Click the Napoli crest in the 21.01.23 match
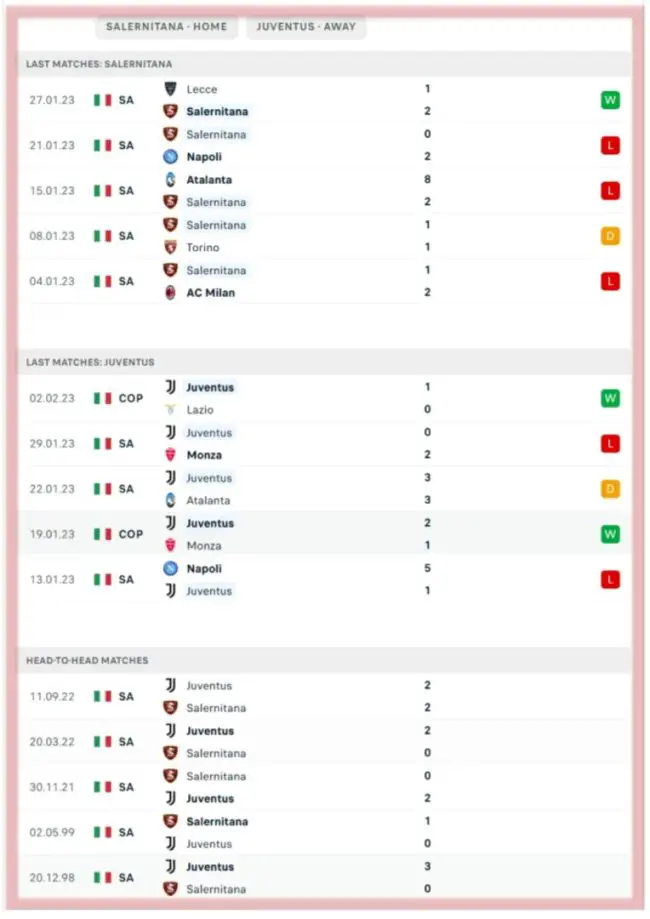The height and width of the screenshot is (919, 650). click(x=171, y=156)
